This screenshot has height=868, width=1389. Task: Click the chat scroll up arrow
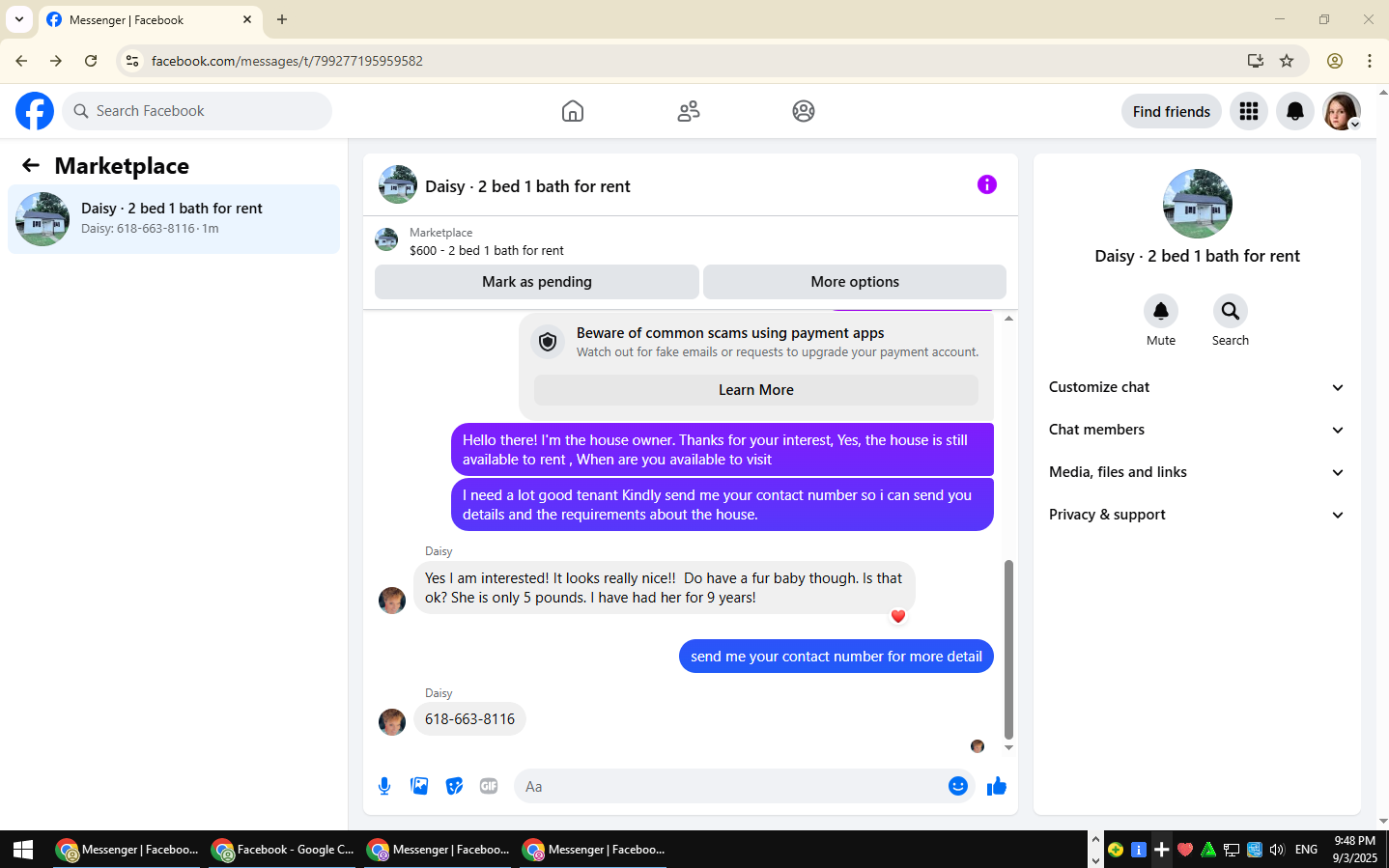point(1008,318)
